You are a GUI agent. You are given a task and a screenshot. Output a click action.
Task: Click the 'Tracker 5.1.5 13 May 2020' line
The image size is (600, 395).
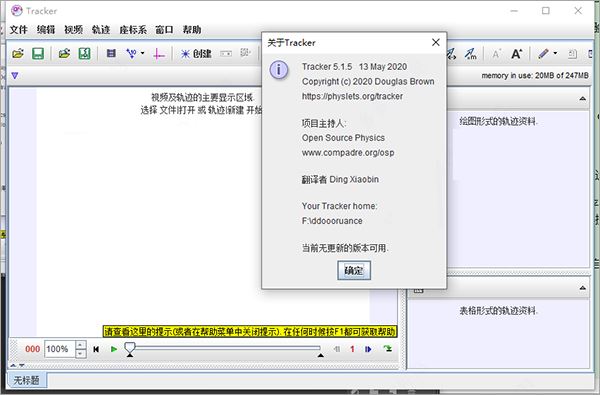click(x=354, y=67)
